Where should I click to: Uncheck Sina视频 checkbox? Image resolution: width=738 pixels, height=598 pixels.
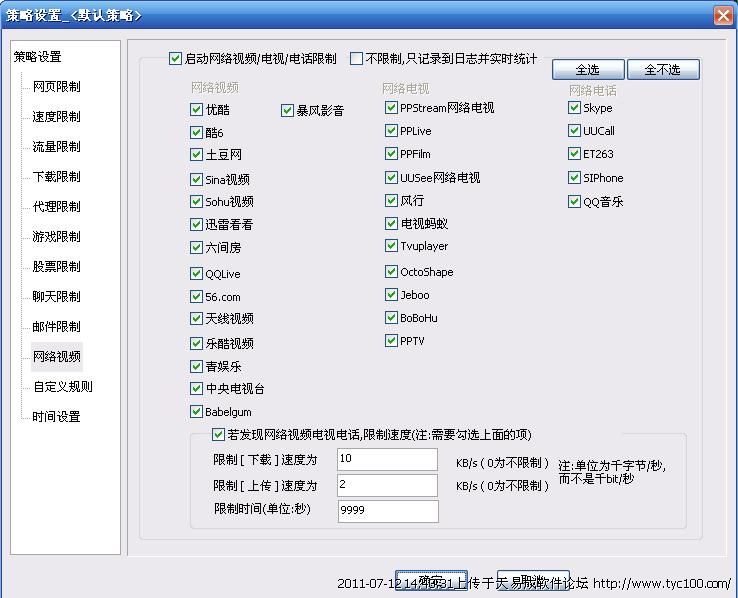(196, 180)
